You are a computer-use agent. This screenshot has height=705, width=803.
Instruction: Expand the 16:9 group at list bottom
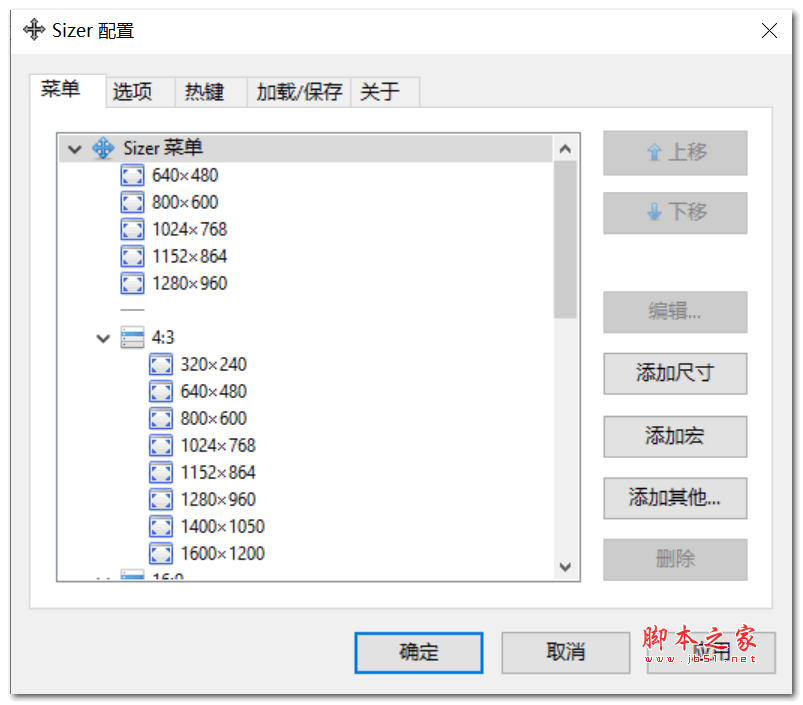tap(103, 578)
